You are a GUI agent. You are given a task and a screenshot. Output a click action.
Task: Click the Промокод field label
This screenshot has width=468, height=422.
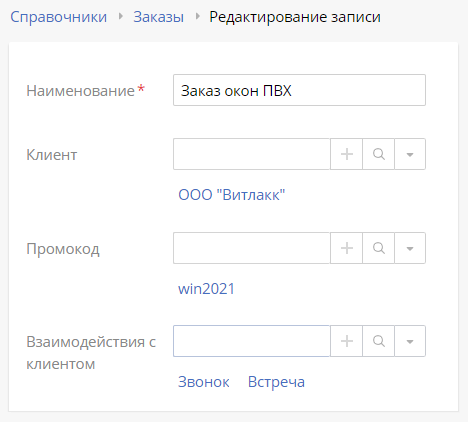click(x=63, y=249)
